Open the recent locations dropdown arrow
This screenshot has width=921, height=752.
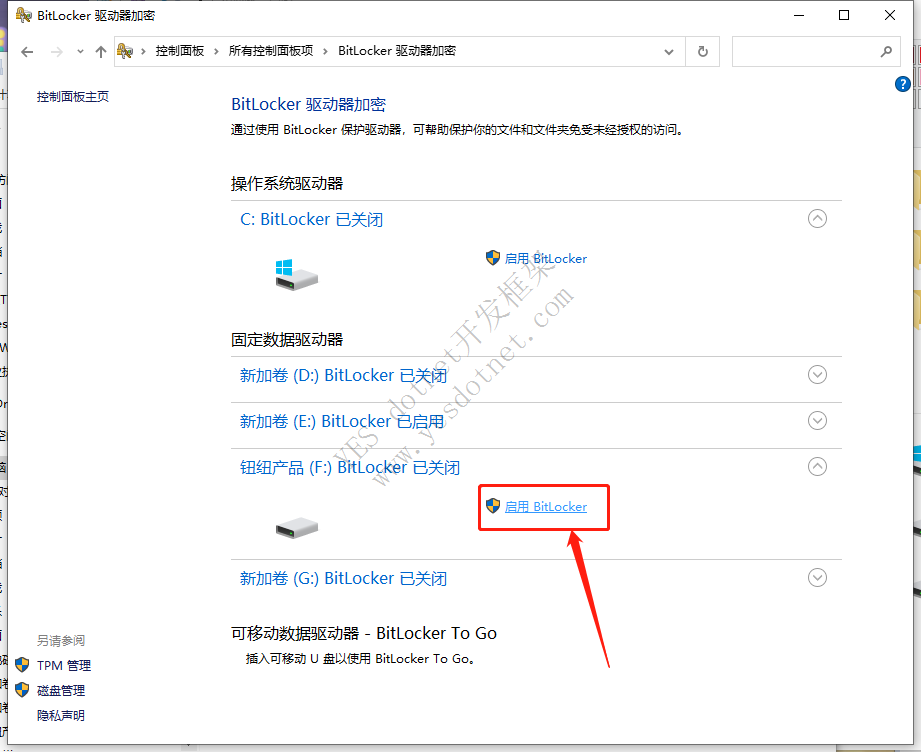[80, 52]
